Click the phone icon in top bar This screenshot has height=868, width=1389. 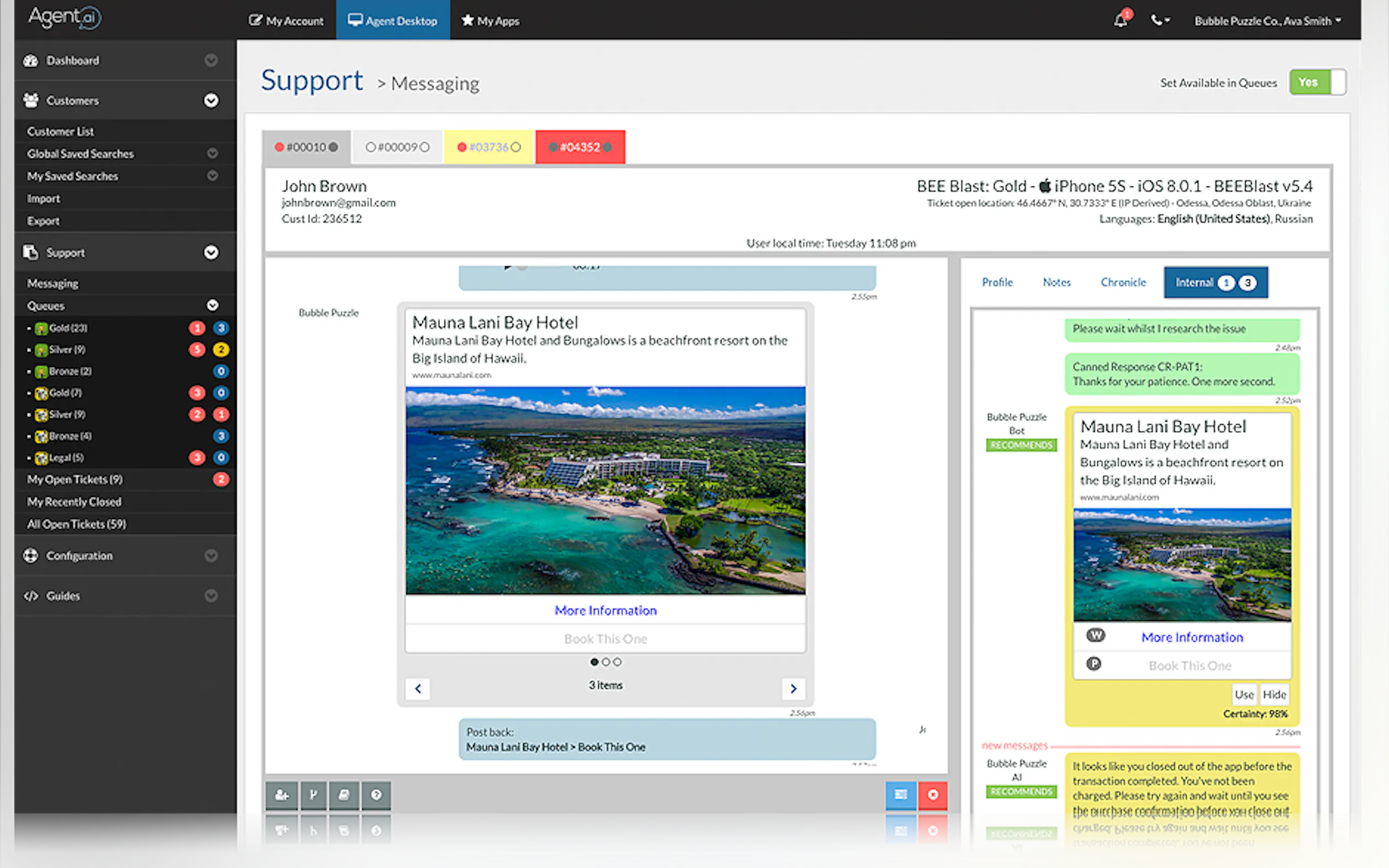tap(1157, 21)
